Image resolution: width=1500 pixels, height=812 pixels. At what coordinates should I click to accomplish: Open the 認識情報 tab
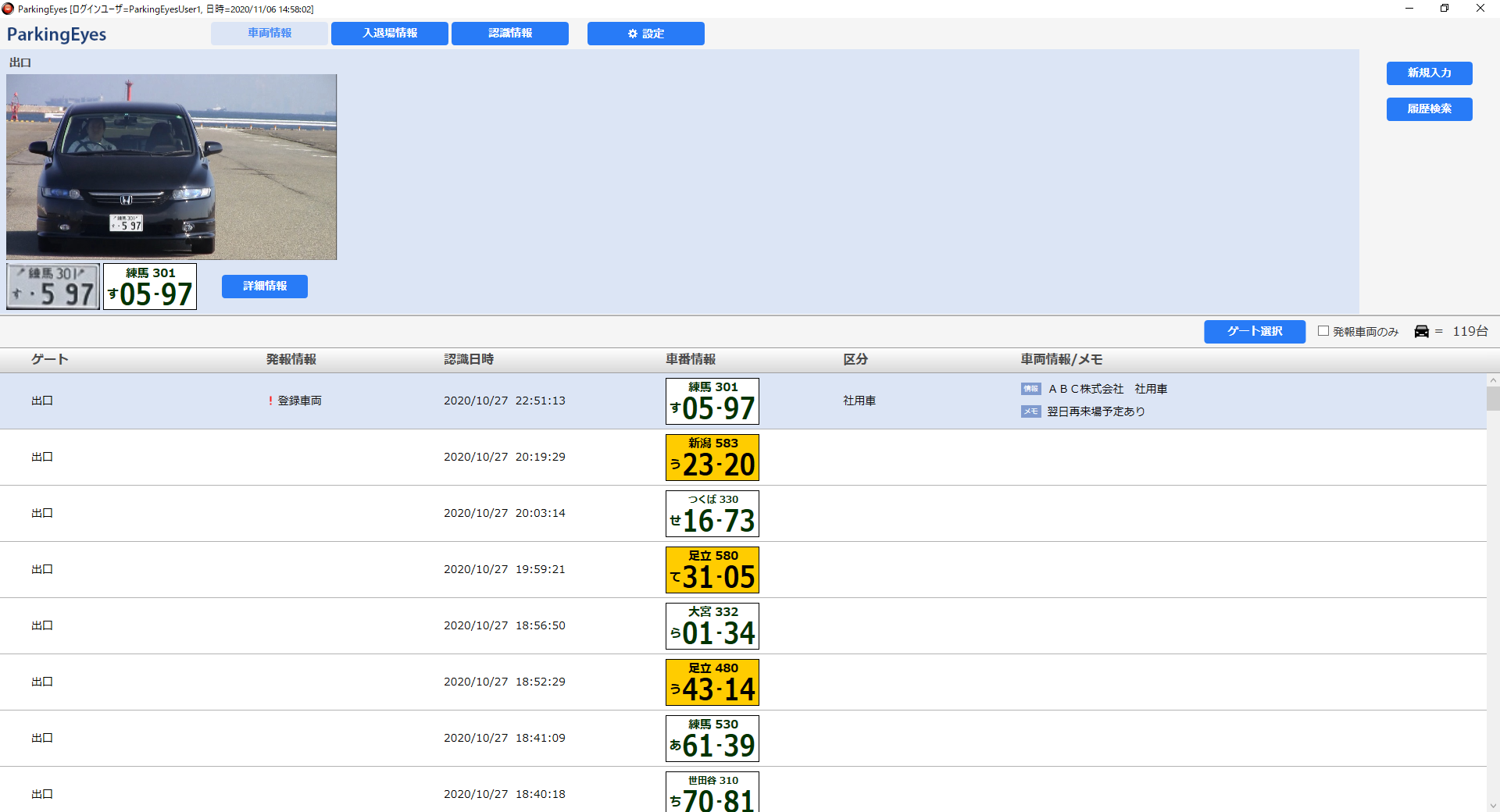coord(510,34)
